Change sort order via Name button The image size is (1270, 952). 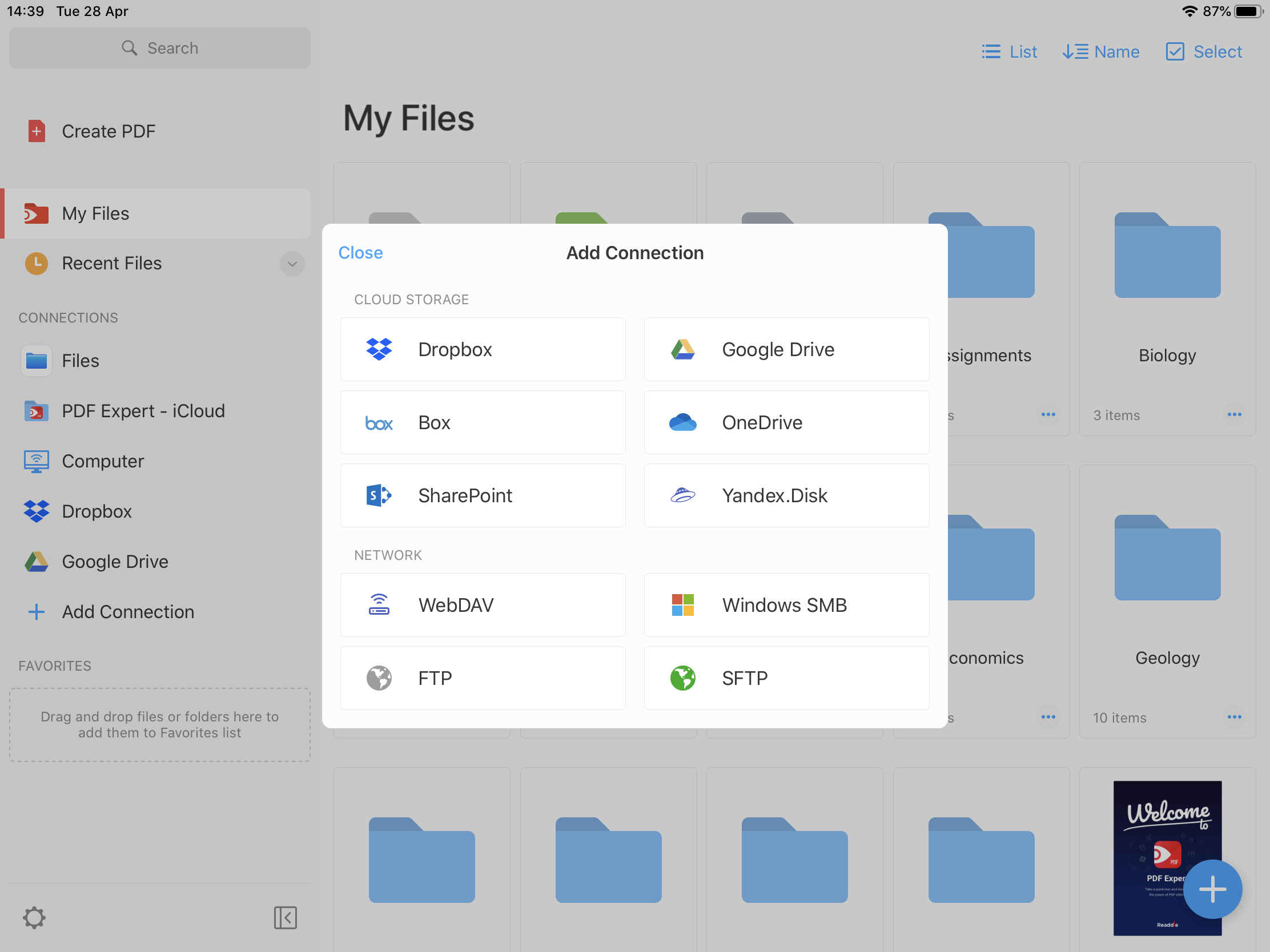[1100, 51]
